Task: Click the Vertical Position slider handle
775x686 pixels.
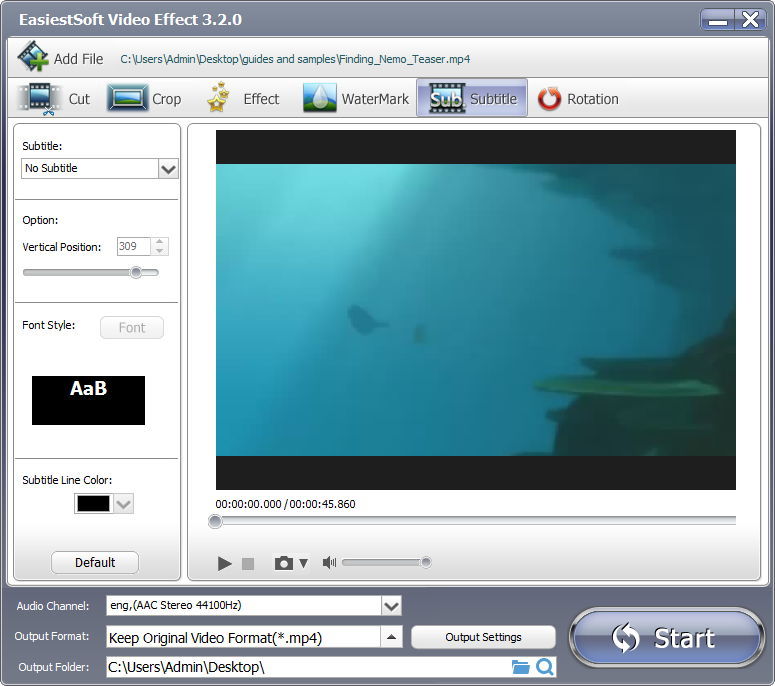Action: 136,272
